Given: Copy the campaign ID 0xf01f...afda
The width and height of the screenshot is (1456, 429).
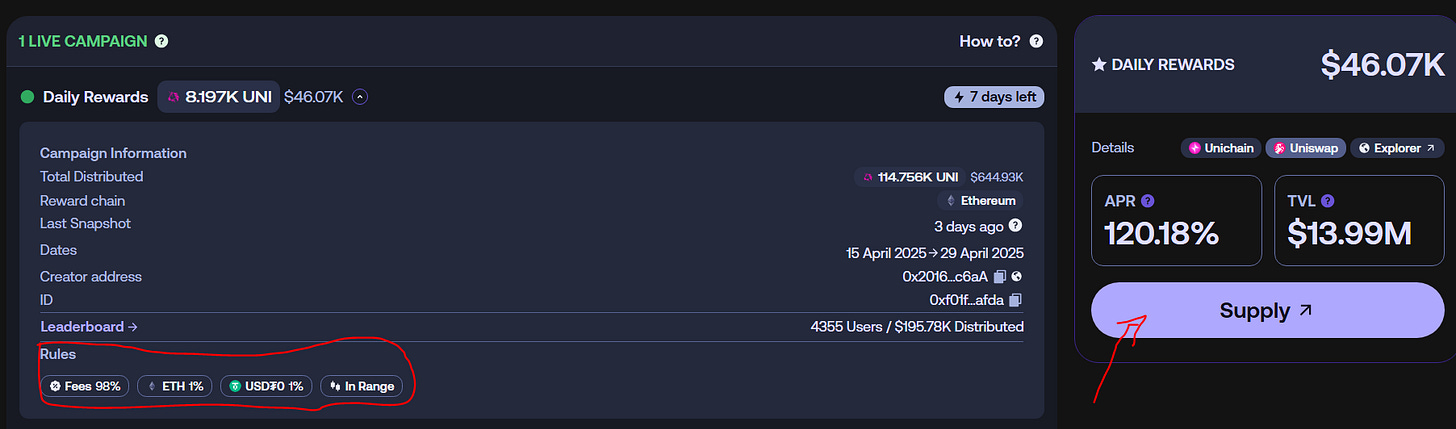Looking at the screenshot, I should point(1016,300).
